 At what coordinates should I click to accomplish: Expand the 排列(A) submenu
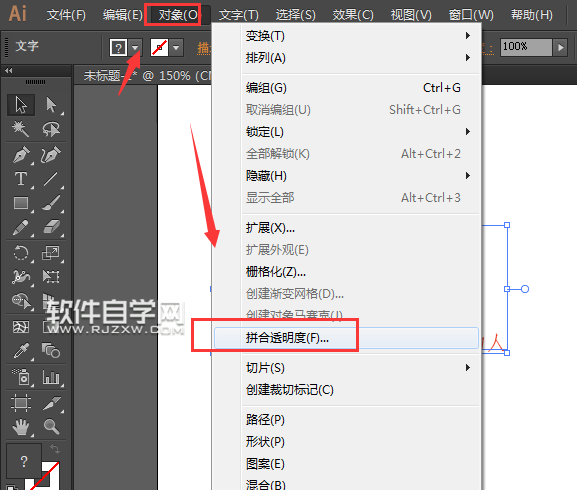pos(468,58)
